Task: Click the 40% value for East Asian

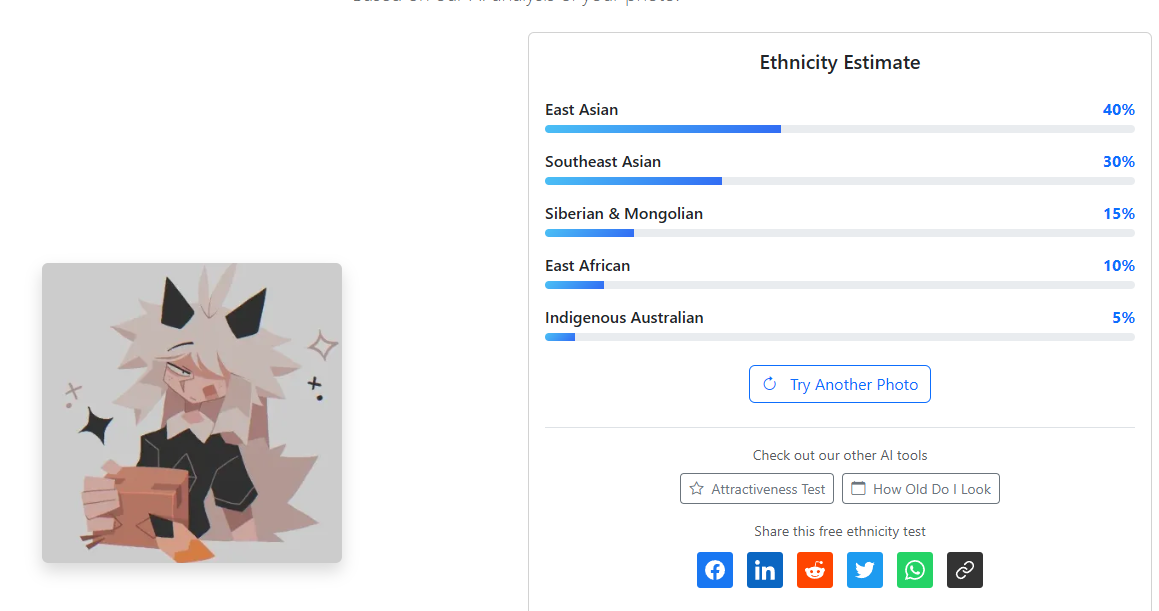Action: pyautogui.click(x=1118, y=110)
